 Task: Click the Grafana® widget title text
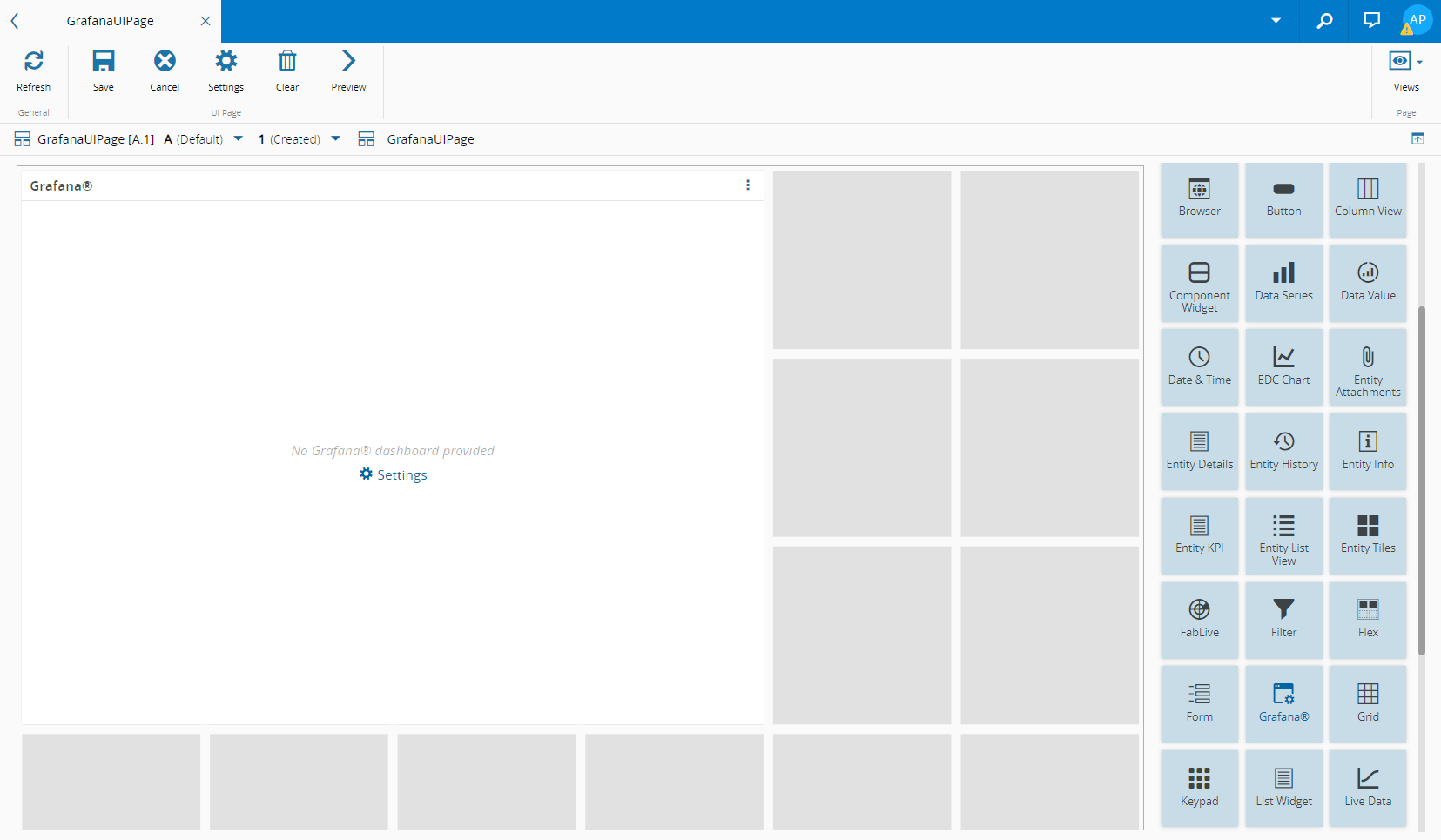click(x=61, y=185)
